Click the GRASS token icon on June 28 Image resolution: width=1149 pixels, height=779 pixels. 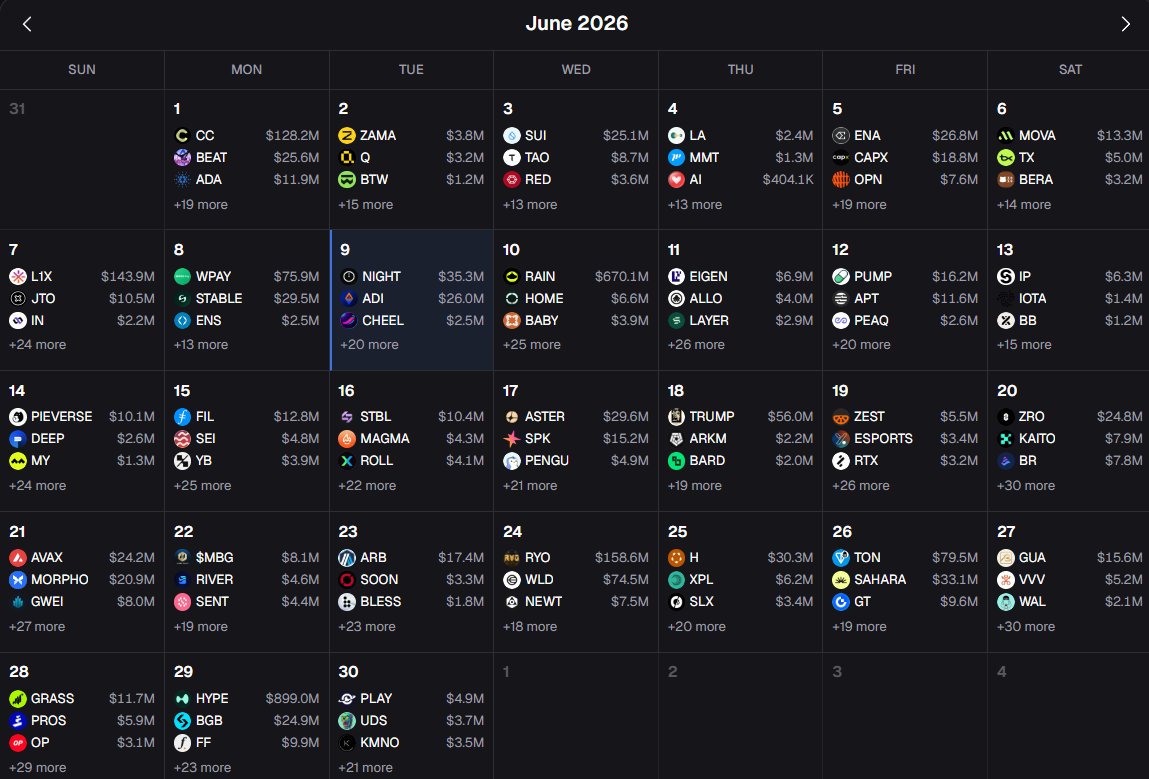point(18,698)
